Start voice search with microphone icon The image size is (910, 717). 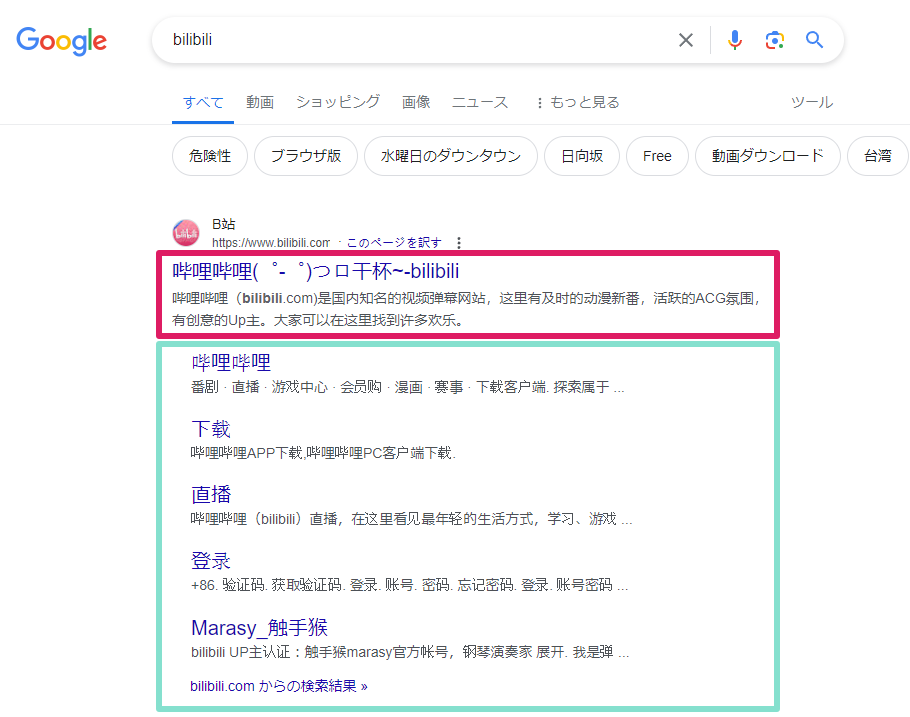pyautogui.click(x=735, y=40)
